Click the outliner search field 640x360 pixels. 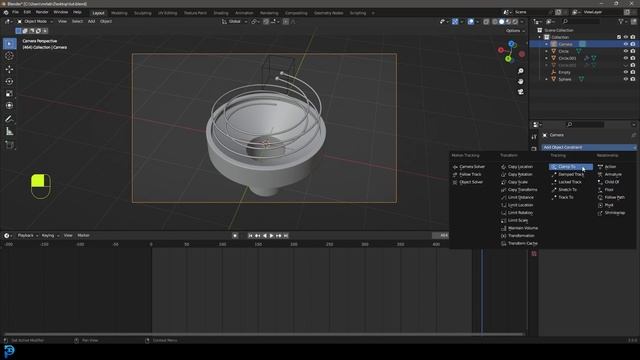[x=581, y=21]
